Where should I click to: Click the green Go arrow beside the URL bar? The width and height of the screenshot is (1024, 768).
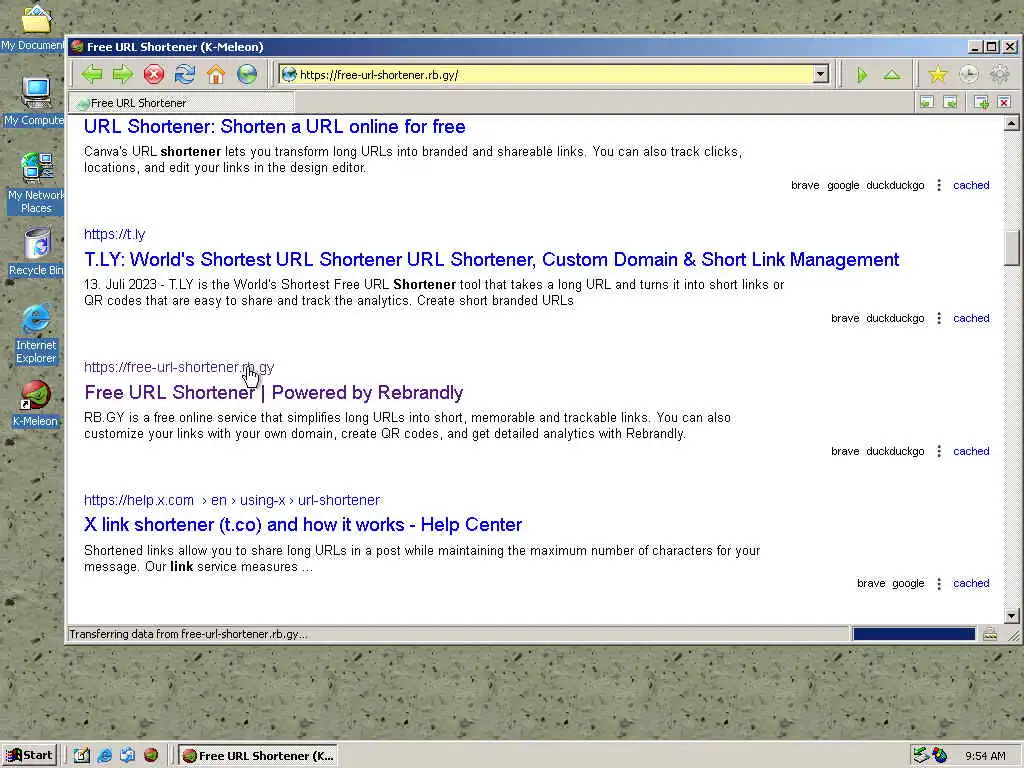click(x=862, y=75)
